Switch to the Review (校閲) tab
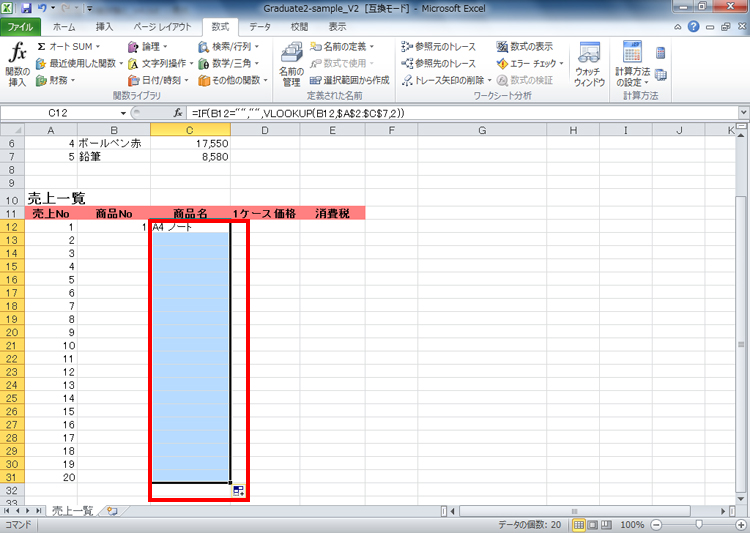Image resolution: width=750 pixels, height=533 pixels. tap(299, 27)
